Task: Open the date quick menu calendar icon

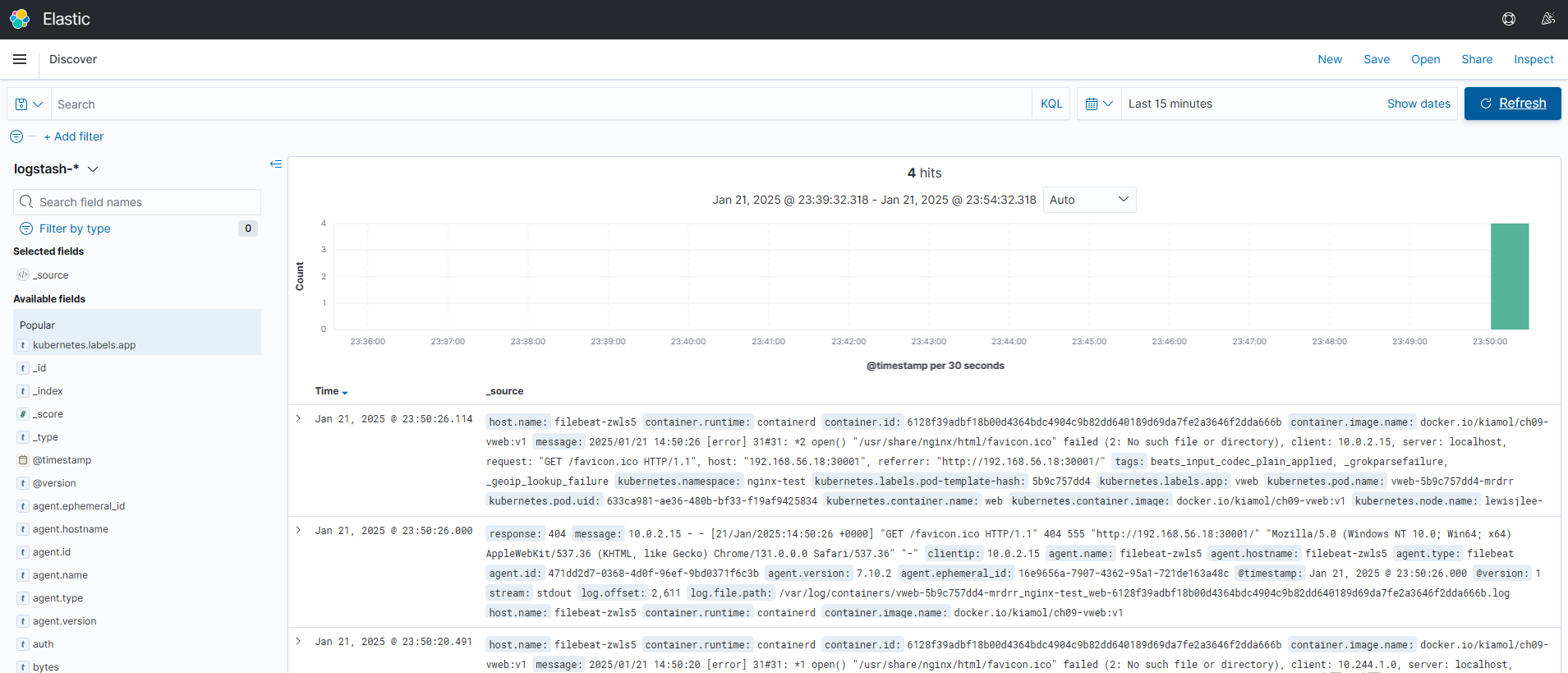Action: 1099,104
